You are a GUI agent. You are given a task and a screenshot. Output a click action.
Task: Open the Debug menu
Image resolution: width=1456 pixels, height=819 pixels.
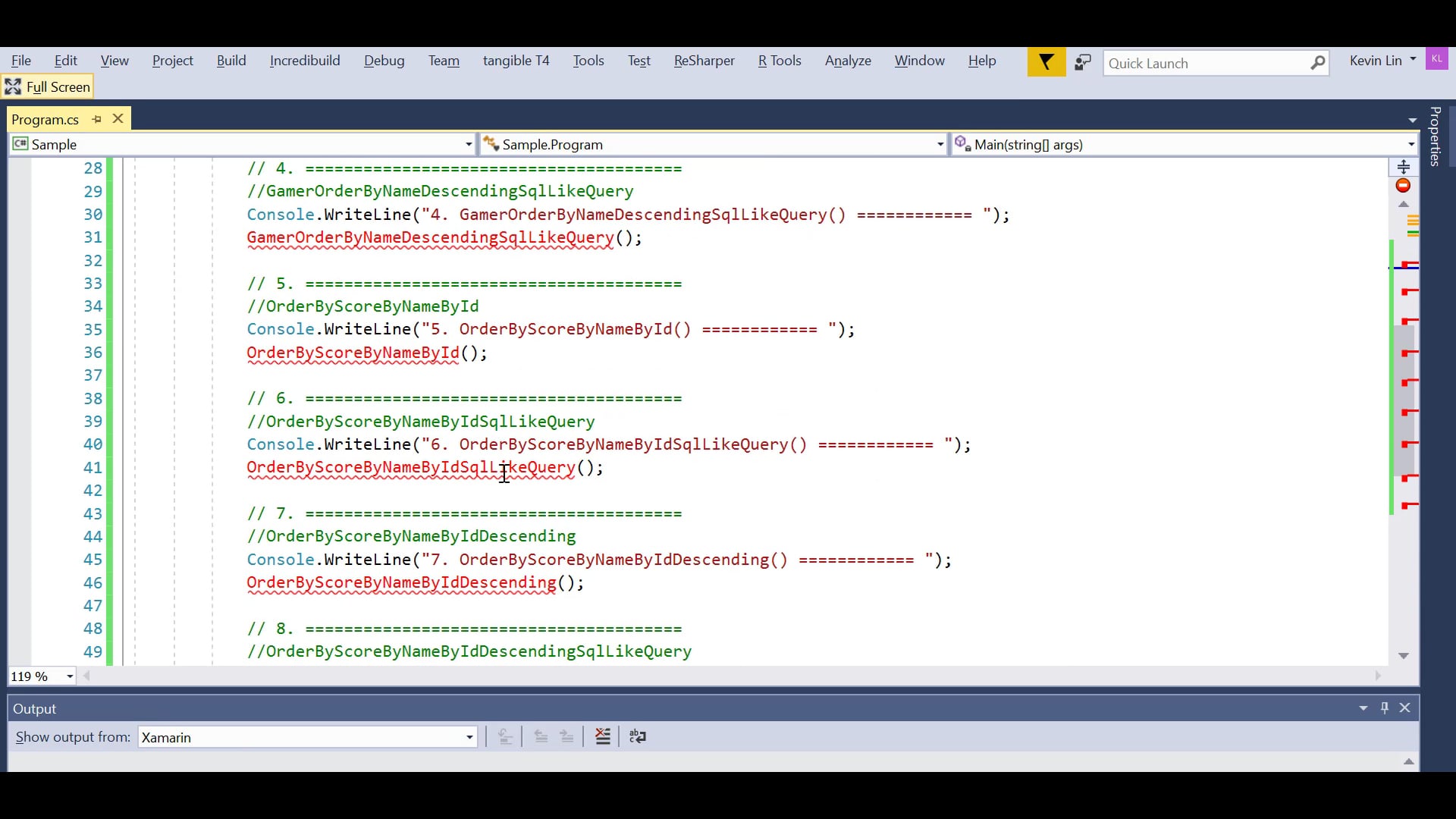[x=384, y=61]
